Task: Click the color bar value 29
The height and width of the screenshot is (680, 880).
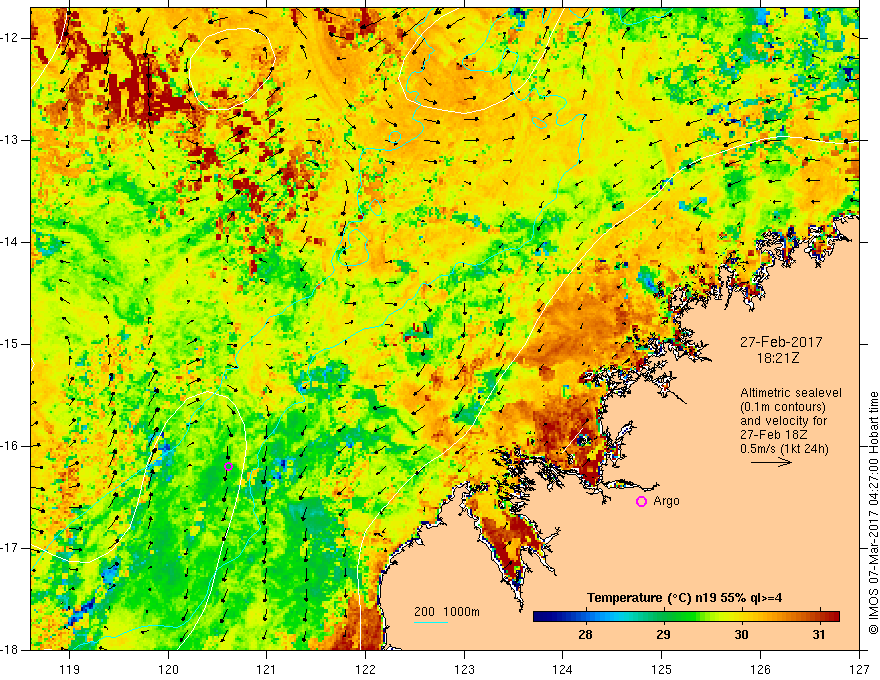Action: 663,635
